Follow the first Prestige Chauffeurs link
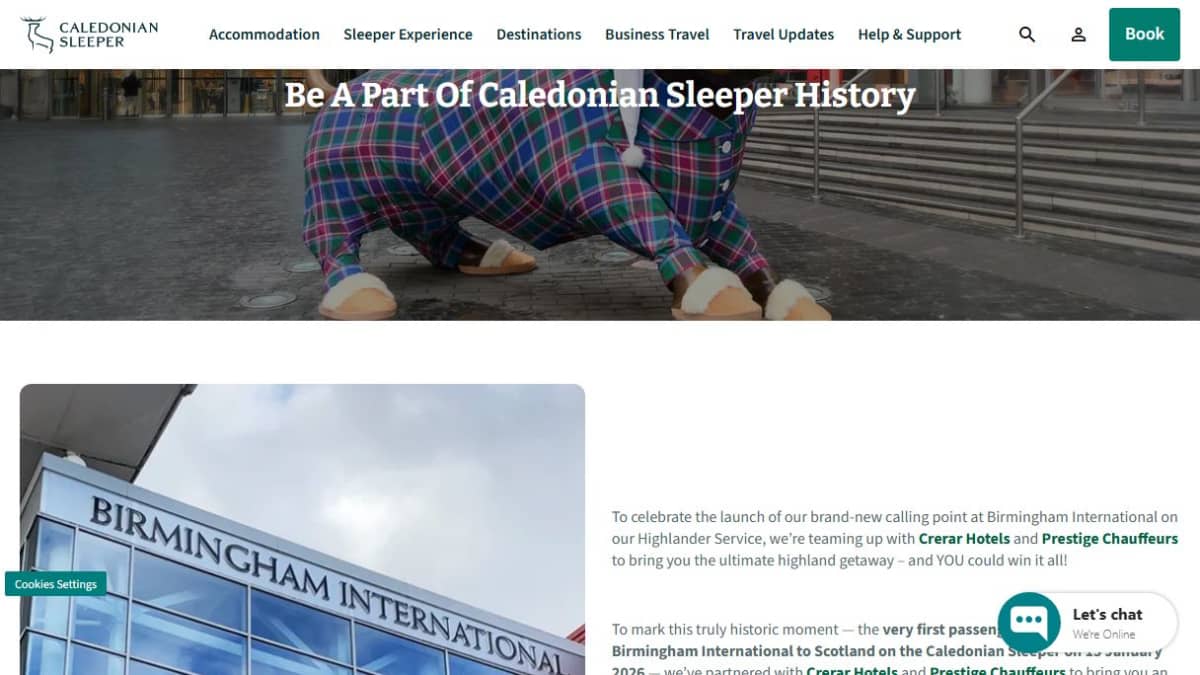 (x=1110, y=538)
